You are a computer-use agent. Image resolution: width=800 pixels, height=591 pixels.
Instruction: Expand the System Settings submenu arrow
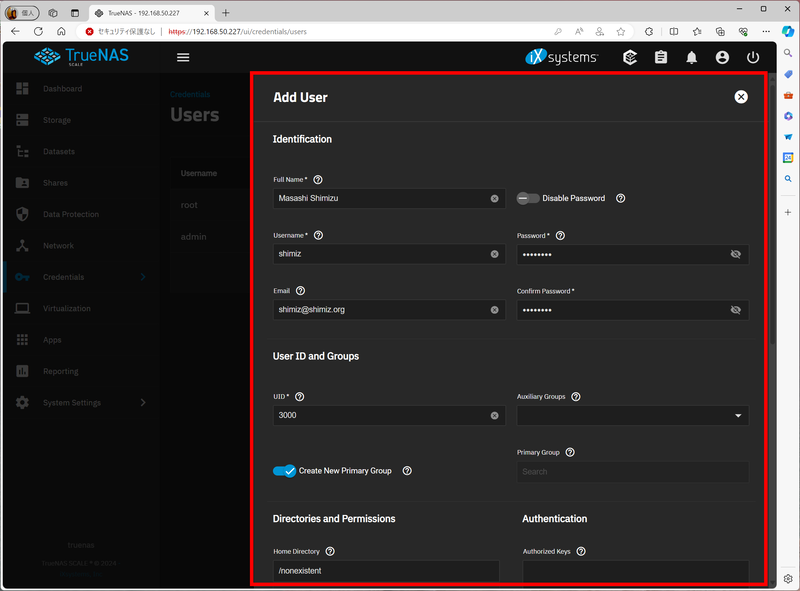point(143,403)
